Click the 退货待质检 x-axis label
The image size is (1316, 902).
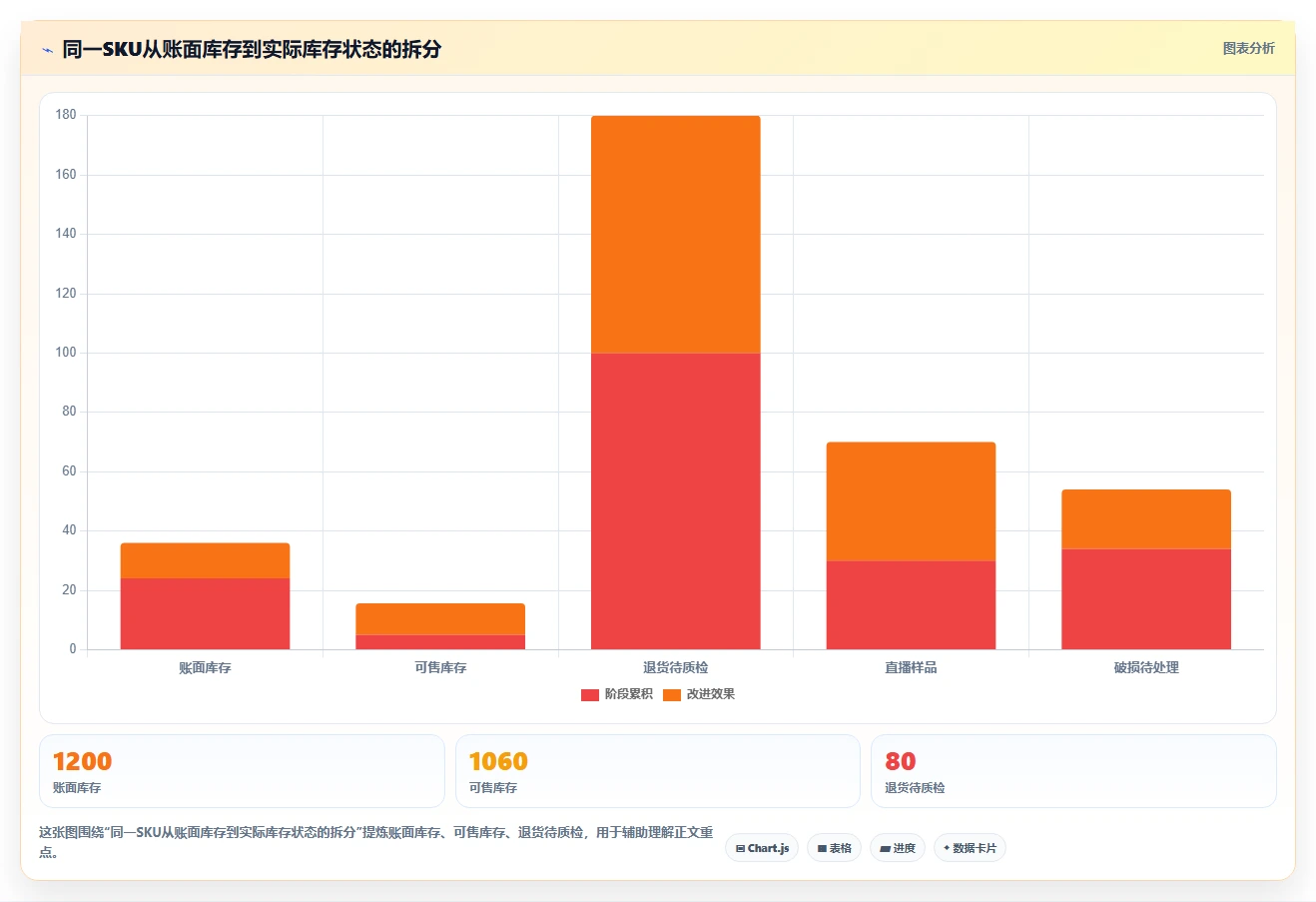tap(676, 667)
